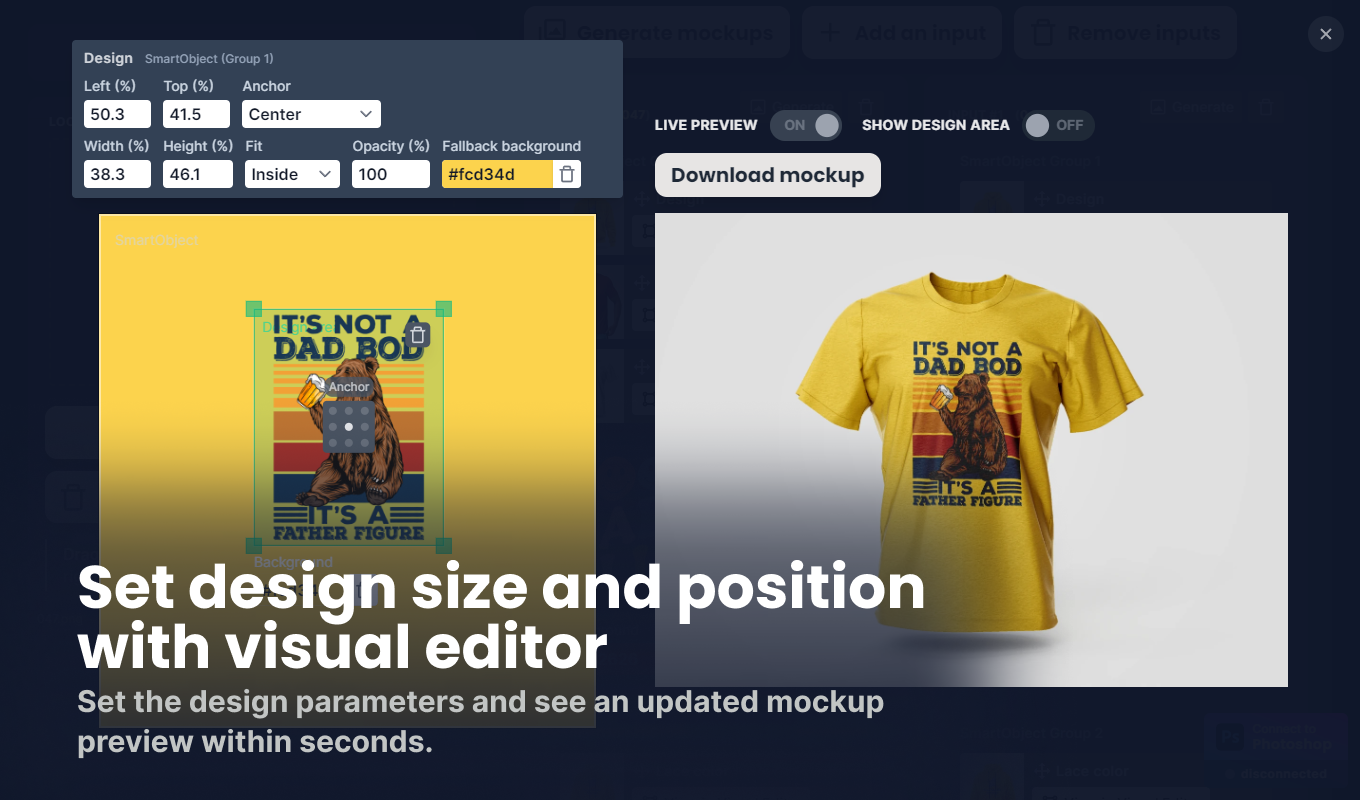Image resolution: width=1360 pixels, height=800 pixels.
Task: Click the dimmed Add an input button
Action: [902, 33]
